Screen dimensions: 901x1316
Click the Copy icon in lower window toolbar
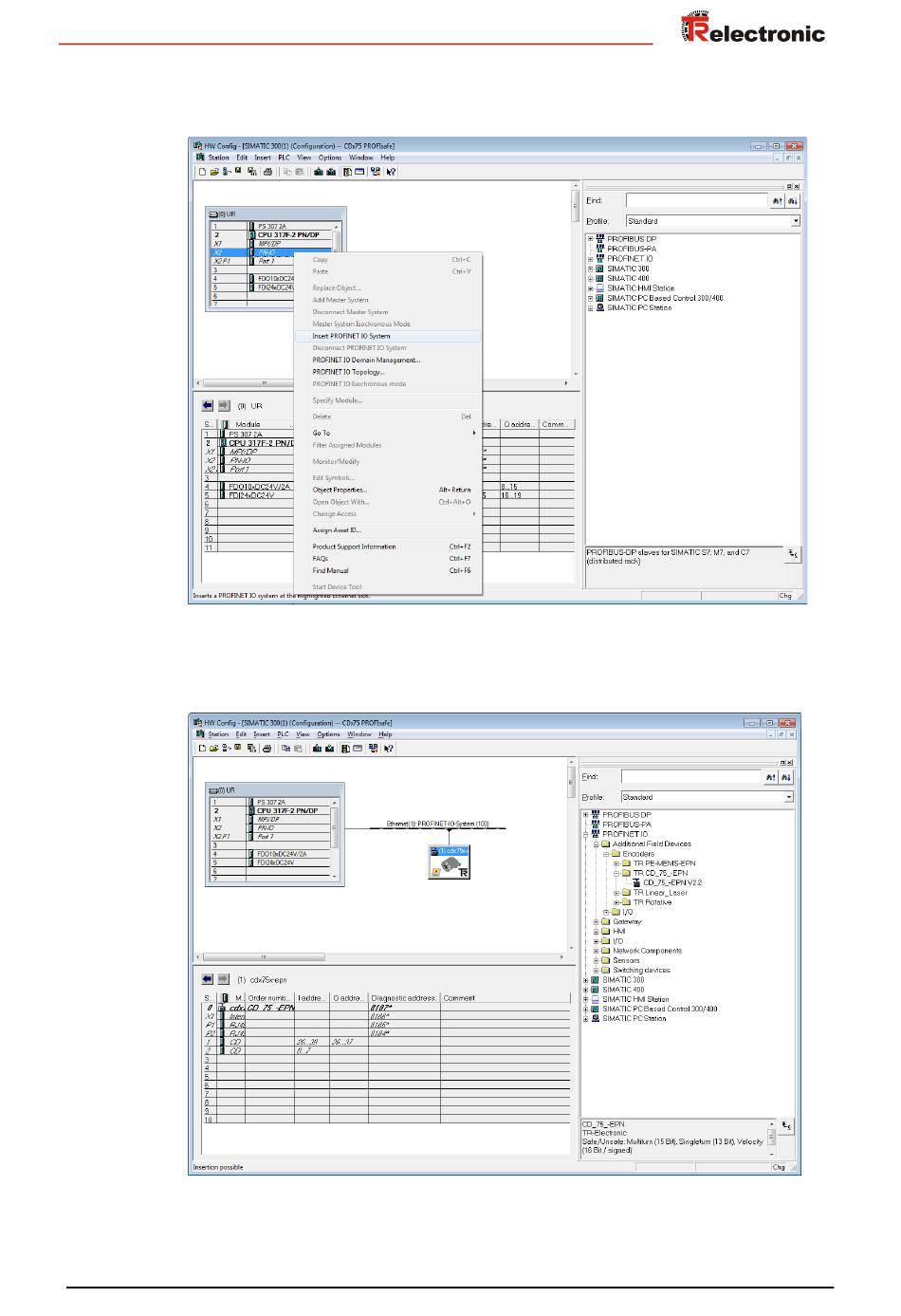(x=285, y=748)
